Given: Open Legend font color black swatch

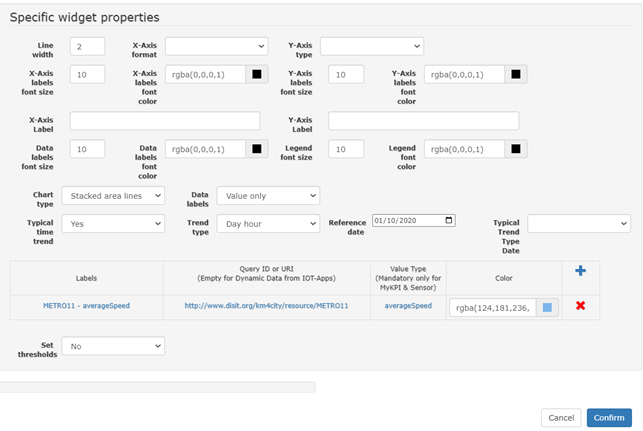Looking at the screenshot, I should click(516, 149).
